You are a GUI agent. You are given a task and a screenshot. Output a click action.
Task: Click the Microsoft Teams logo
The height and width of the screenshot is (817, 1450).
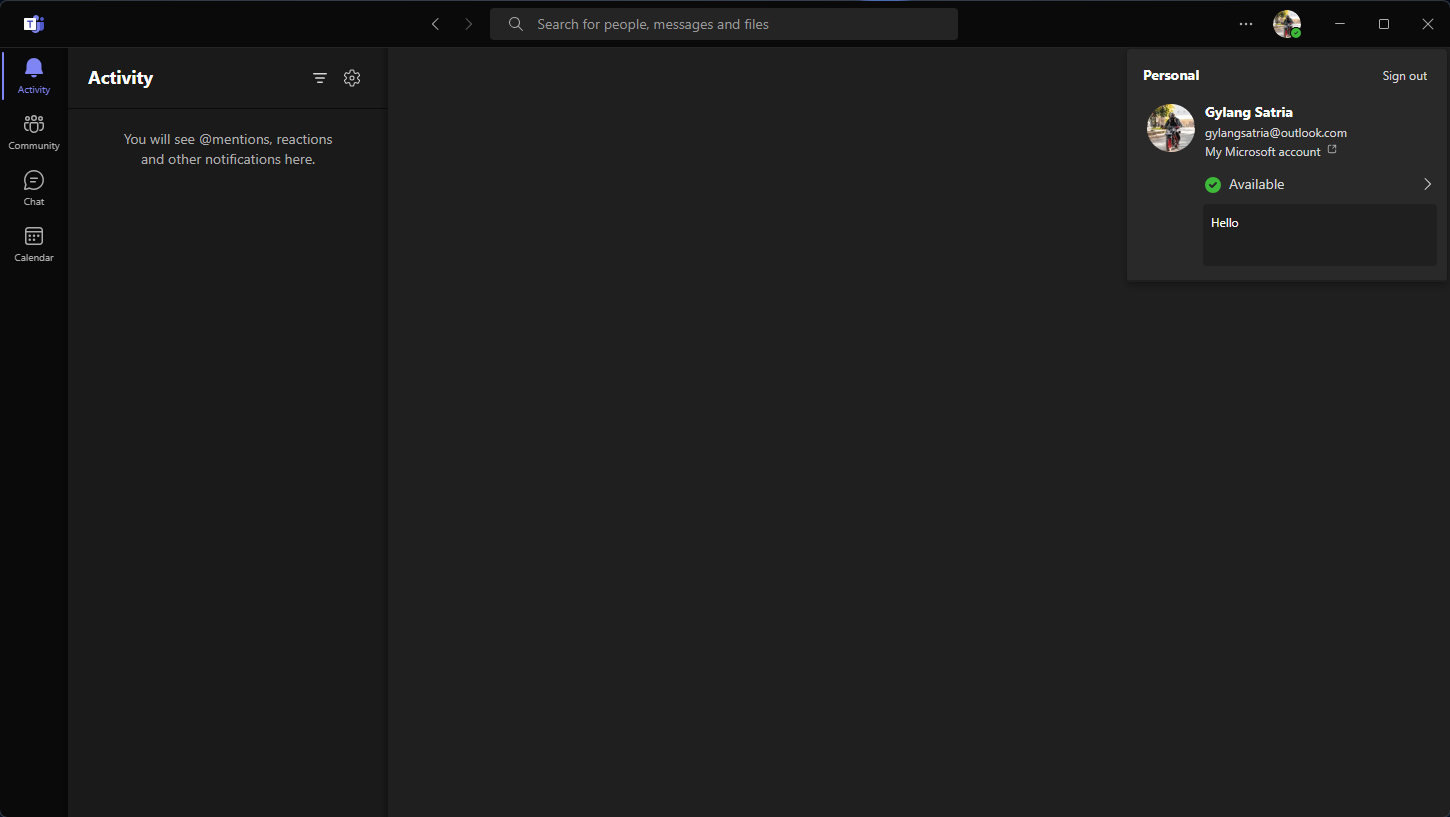click(34, 24)
